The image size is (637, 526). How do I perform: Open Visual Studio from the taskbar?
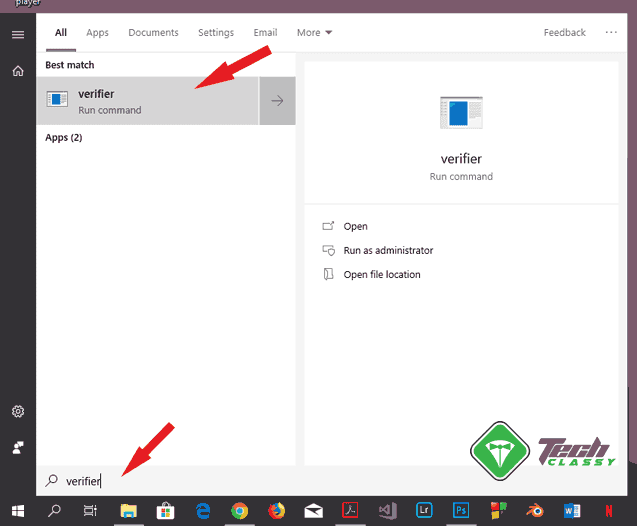(x=388, y=511)
